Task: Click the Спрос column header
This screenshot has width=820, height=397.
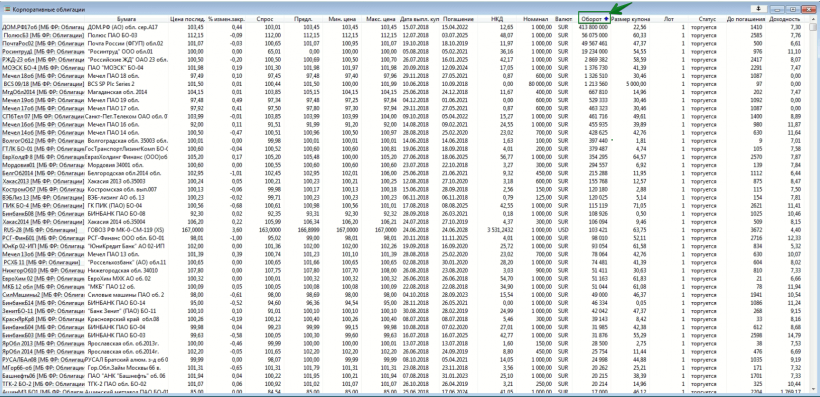Action: pos(264,19)
